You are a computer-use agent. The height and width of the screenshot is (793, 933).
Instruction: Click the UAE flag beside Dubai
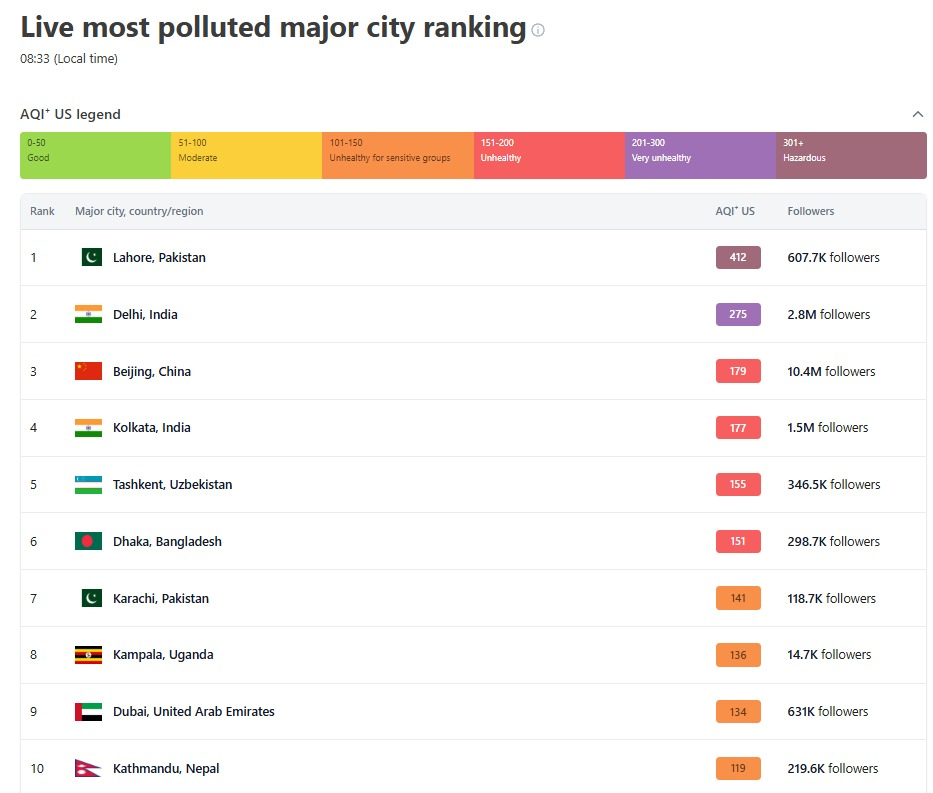[x=88, y=712]
